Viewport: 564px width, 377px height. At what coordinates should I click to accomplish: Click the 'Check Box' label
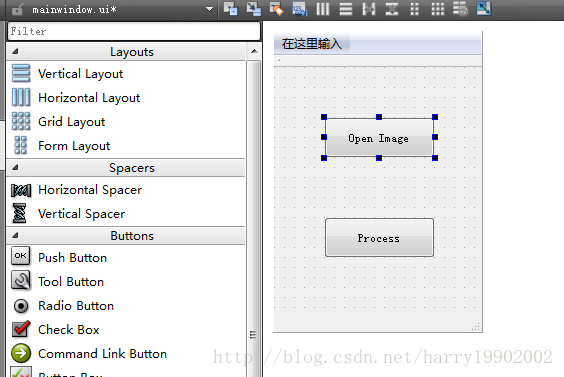69,330
